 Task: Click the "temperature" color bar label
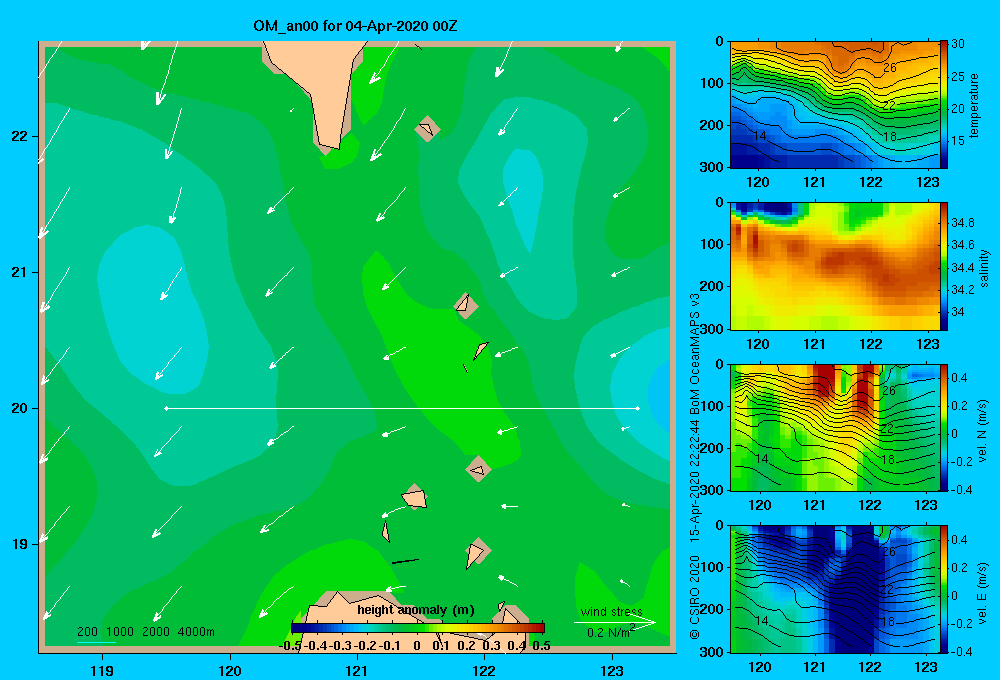974,105
